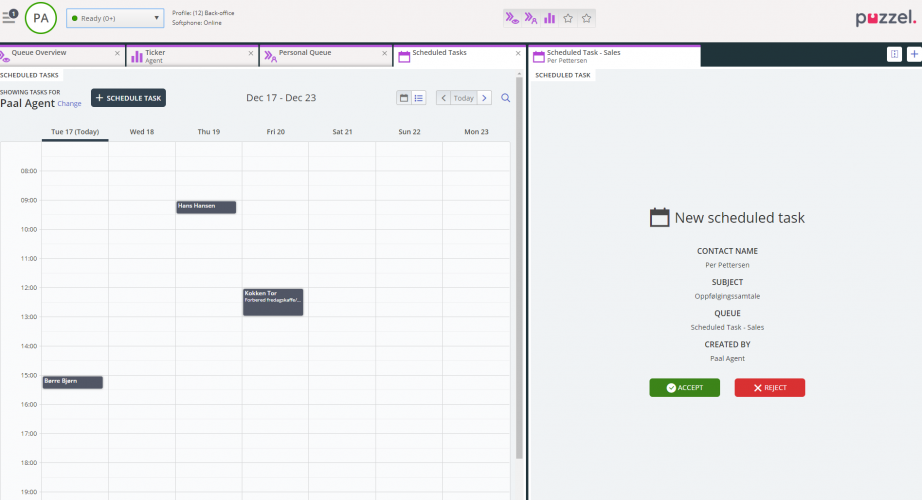Open the tab layout options icon

tap(894, 55)
